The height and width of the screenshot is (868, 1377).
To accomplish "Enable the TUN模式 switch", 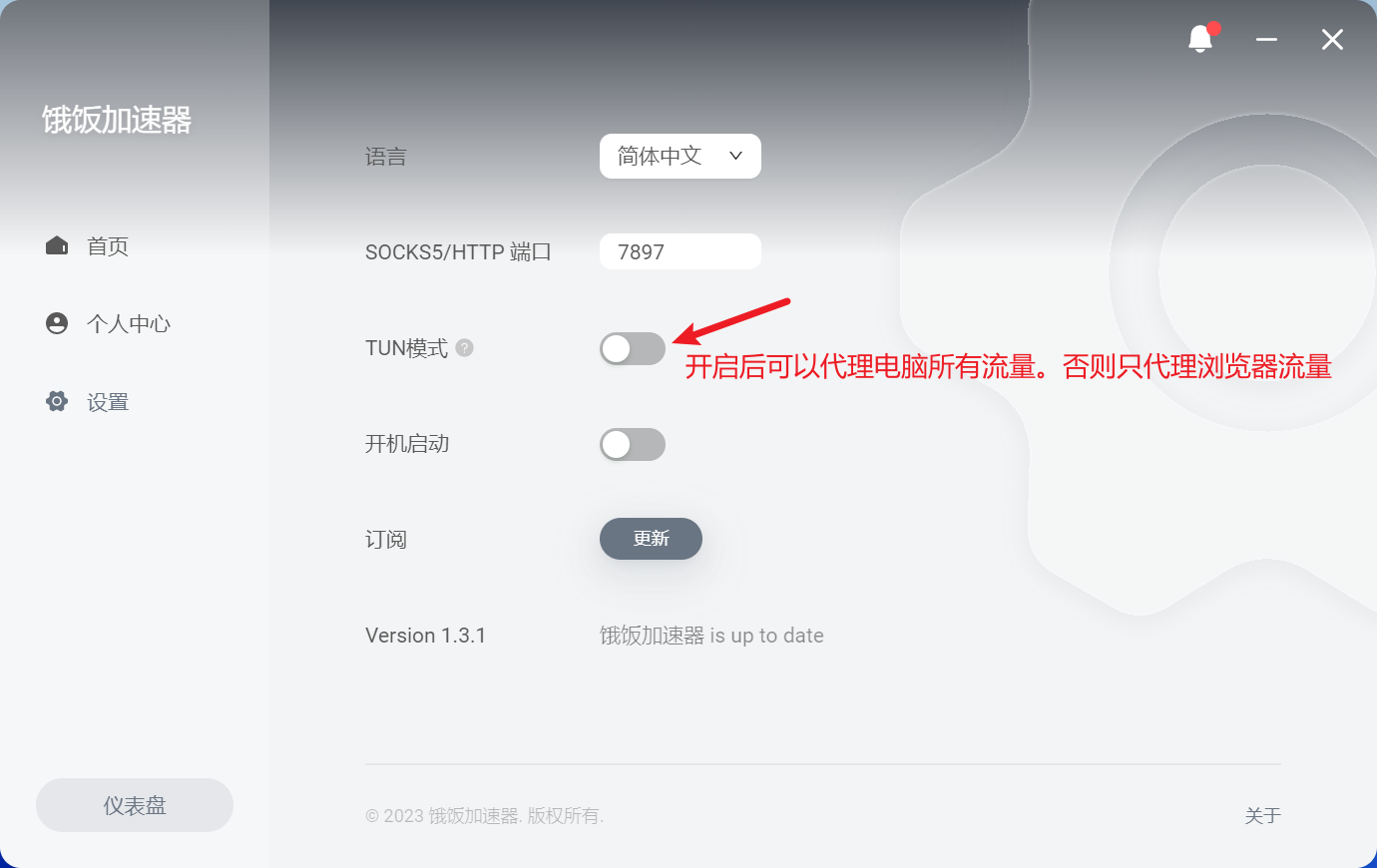I will [633, 348].
